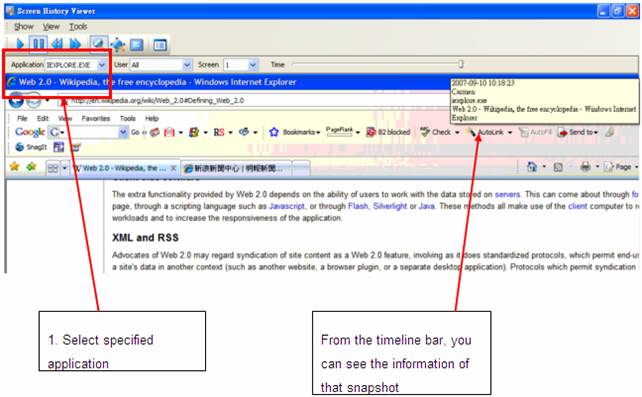Click the yellow Favorites Center star
The image size is (642, 397).
click(14, 166)
